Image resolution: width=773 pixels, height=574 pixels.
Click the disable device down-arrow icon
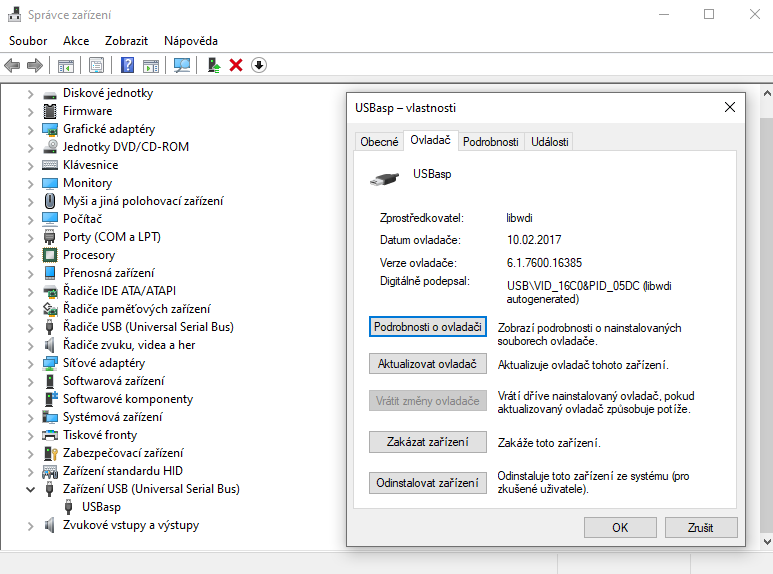click(x=259, y=66)
